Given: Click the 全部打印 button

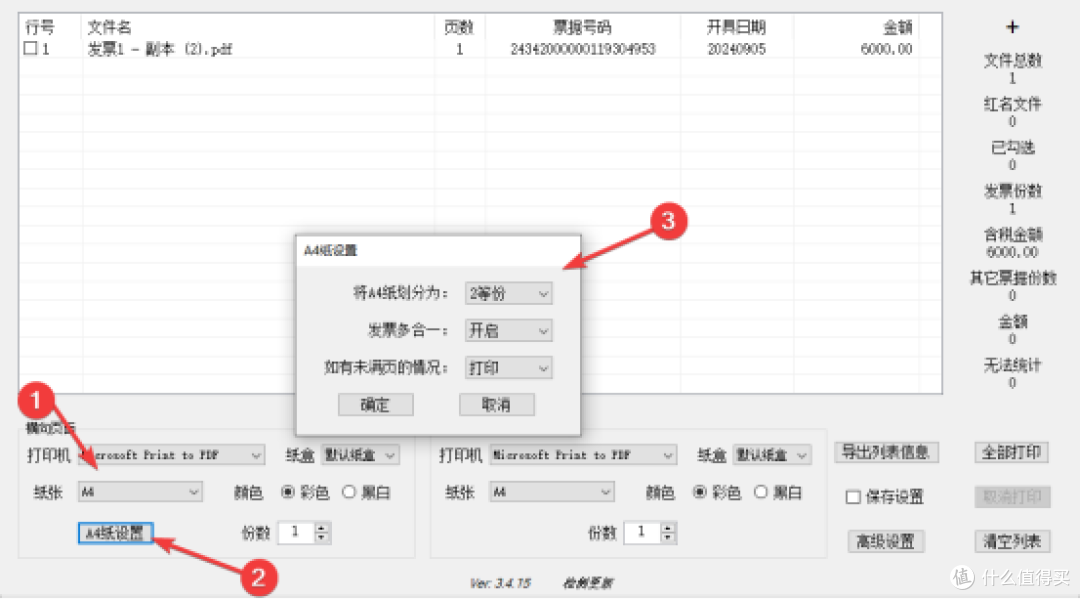Looking at the screenshot, I should (x=1012, y=453).
